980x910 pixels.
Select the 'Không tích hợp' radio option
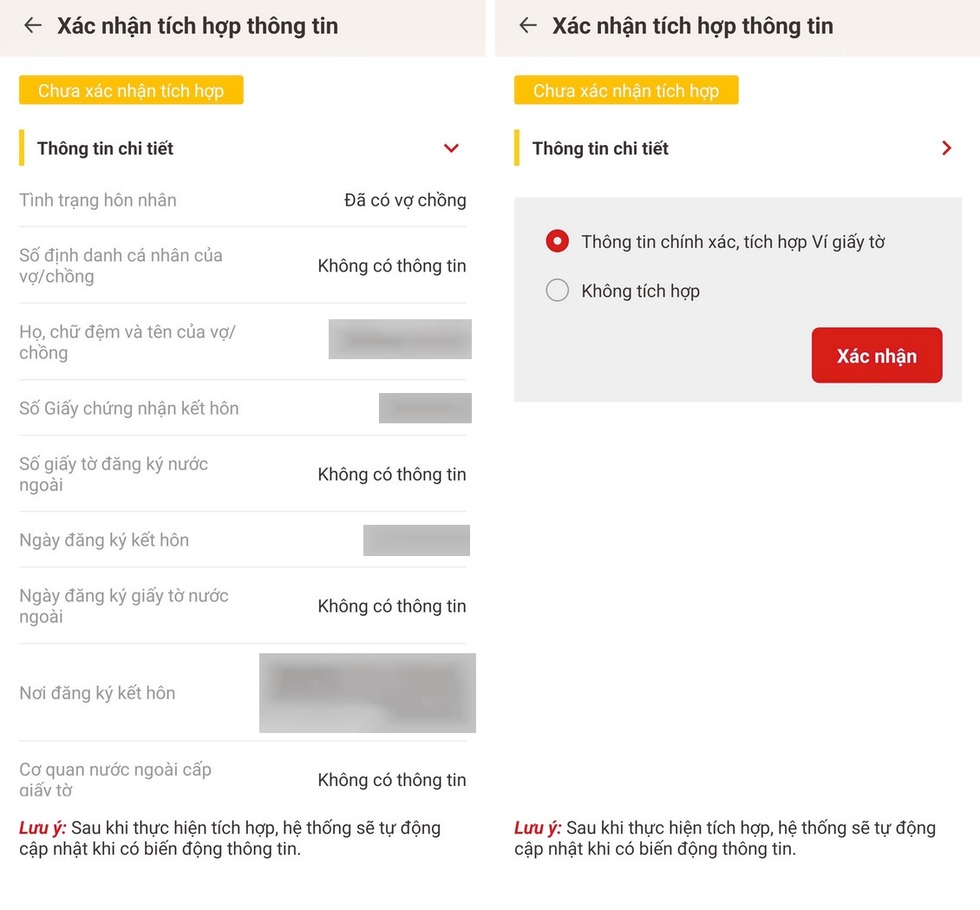(557, 291)
